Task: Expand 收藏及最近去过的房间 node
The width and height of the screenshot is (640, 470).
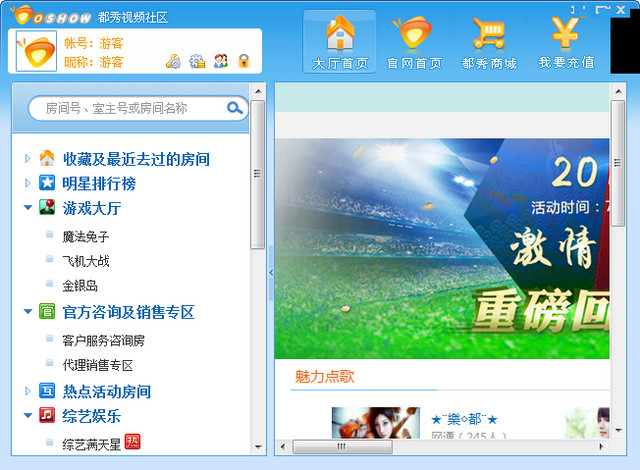Action: [x=27, y=159]
